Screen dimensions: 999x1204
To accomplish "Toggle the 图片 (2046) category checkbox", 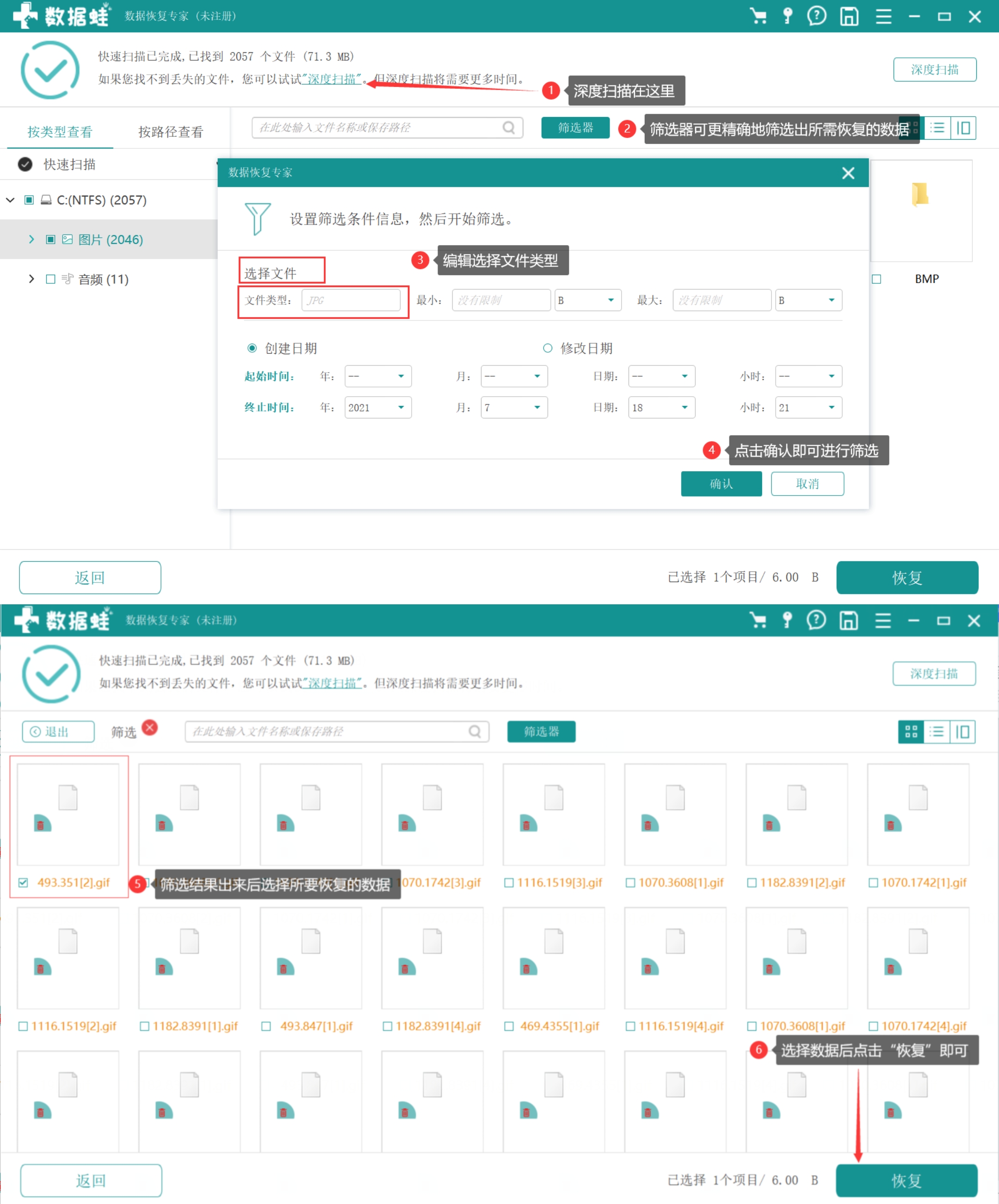I will (x=50, y=240).
